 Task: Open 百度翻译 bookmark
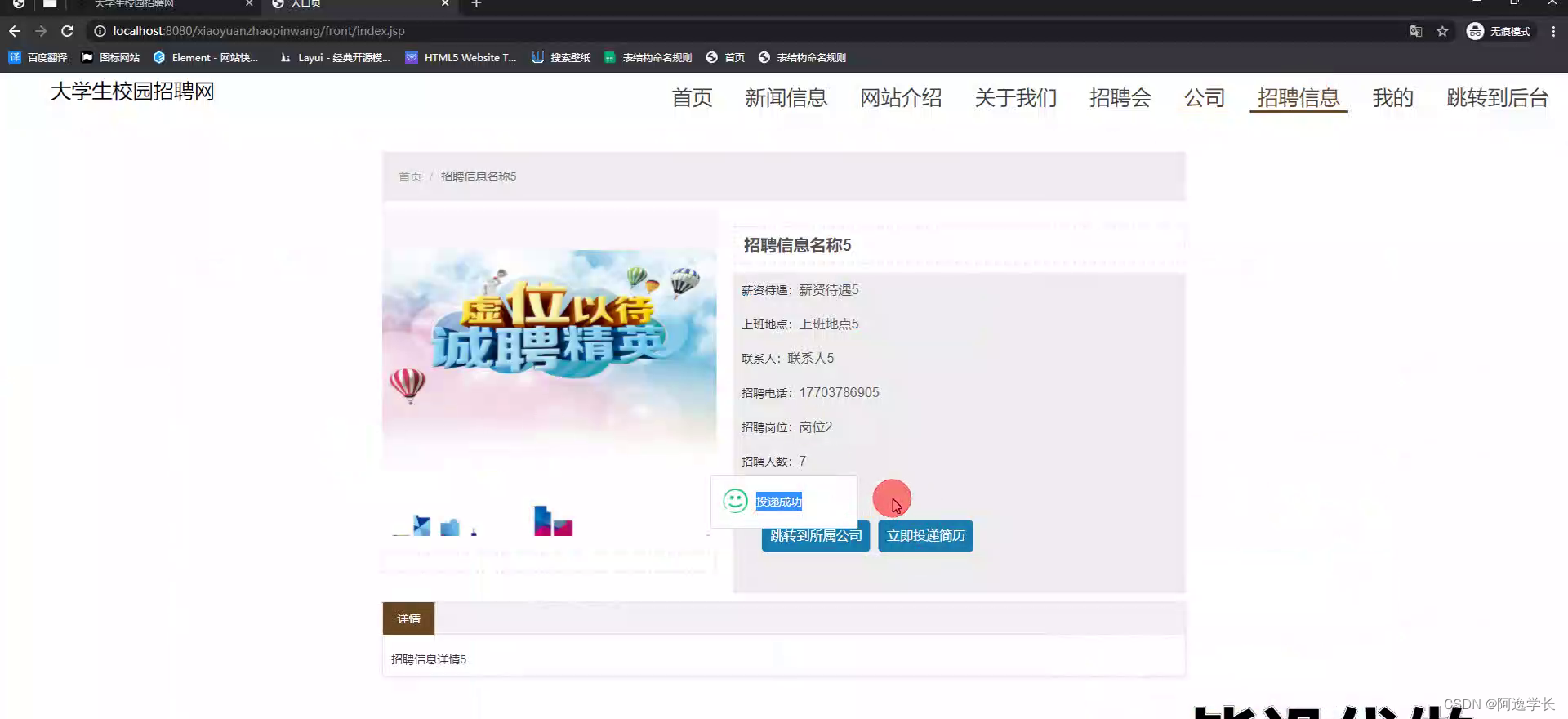pyautogui.click(x=38, y=57)
